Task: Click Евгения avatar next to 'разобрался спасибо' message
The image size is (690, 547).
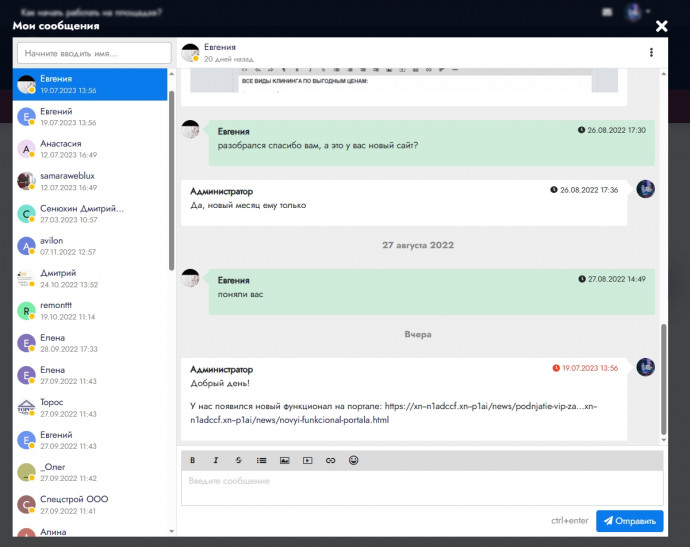Action: (x=191, y=129)
